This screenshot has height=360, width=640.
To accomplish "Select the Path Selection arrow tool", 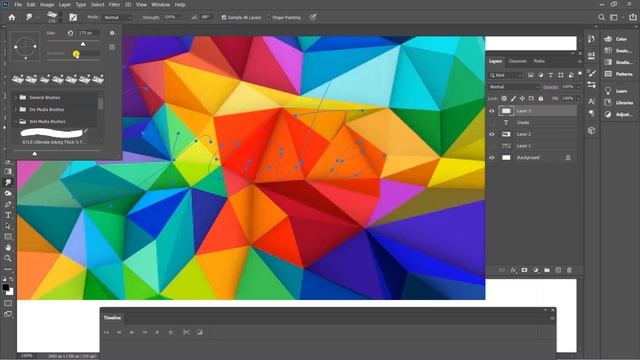I will [x=8, y=226].
